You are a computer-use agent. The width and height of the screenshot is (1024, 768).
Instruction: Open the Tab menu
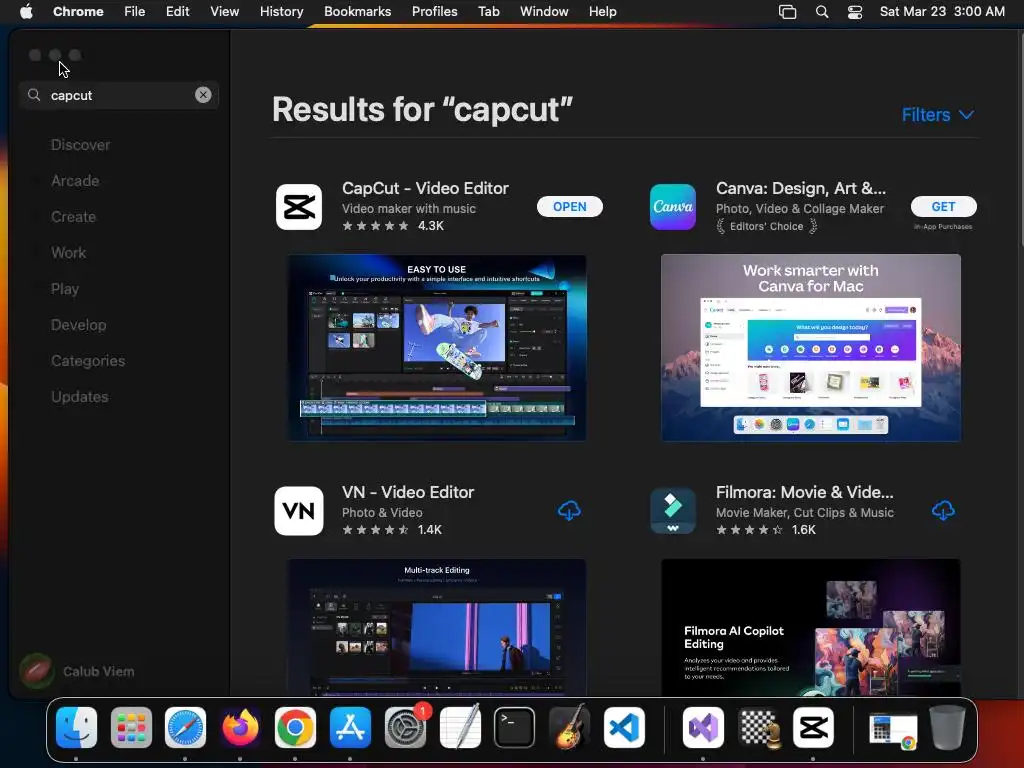pyautogui.click(x=488, y=12)
